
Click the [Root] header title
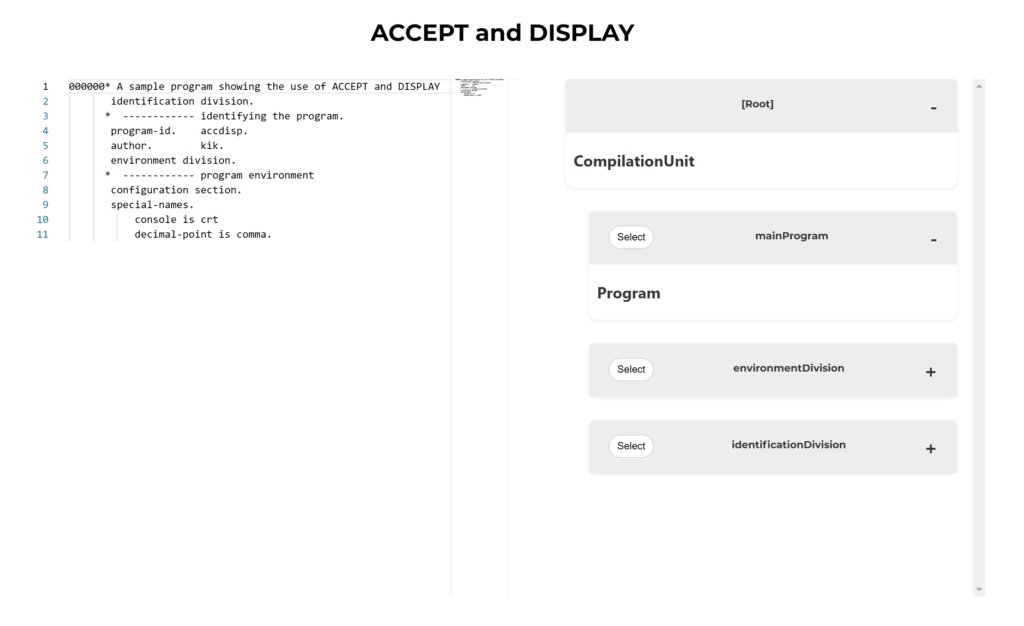pos(757,104)
